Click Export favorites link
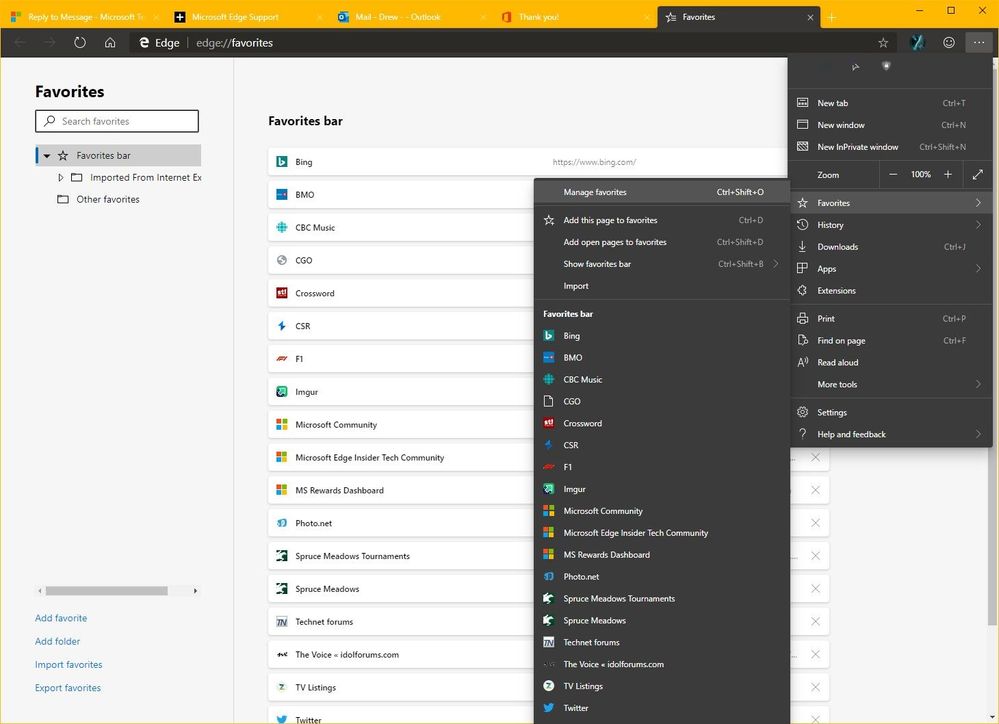Viewport: 999px width, 724px height. tap(68, 688)
